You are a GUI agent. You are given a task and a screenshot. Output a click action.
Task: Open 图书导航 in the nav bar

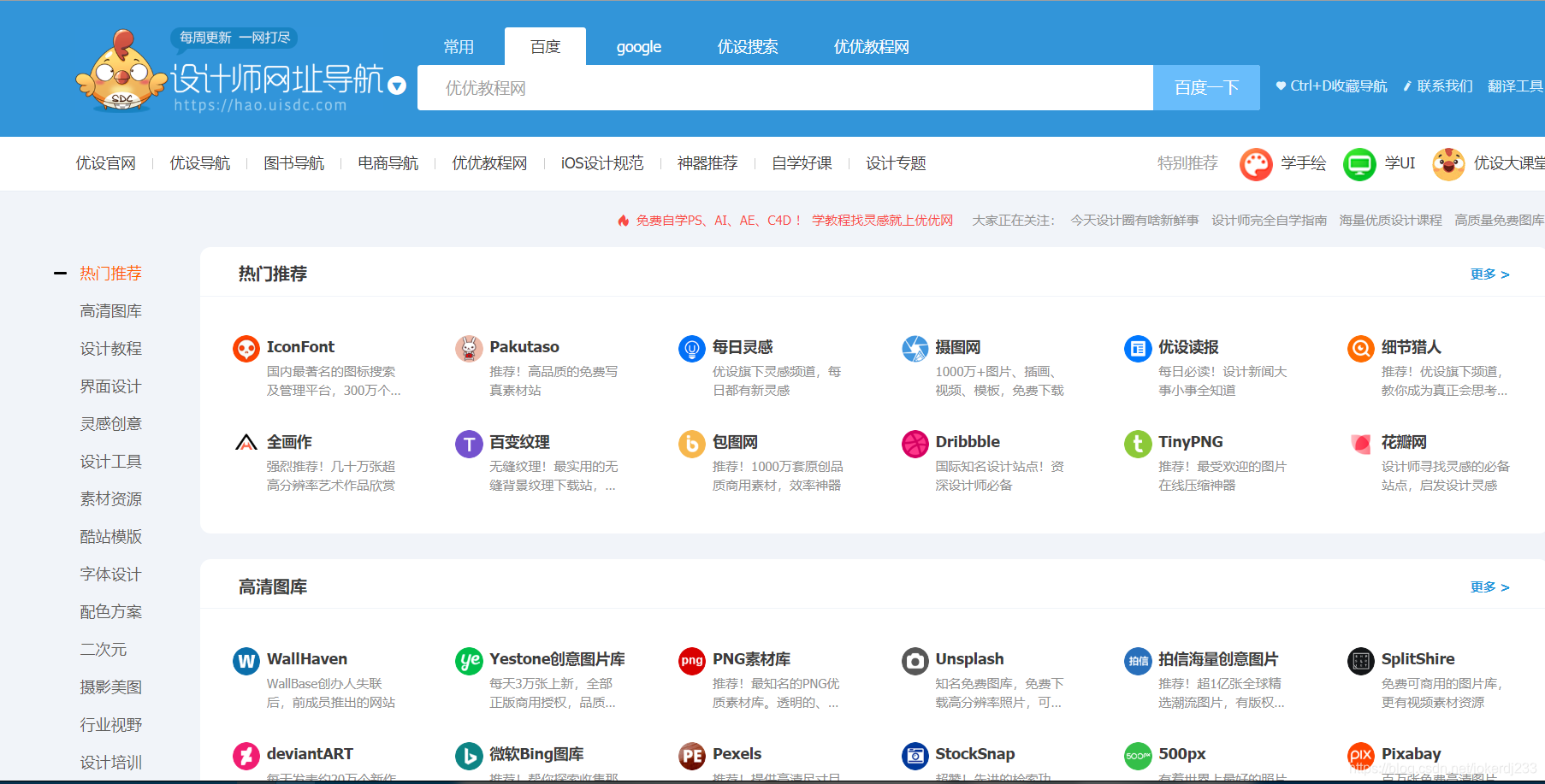coord(293,163)
